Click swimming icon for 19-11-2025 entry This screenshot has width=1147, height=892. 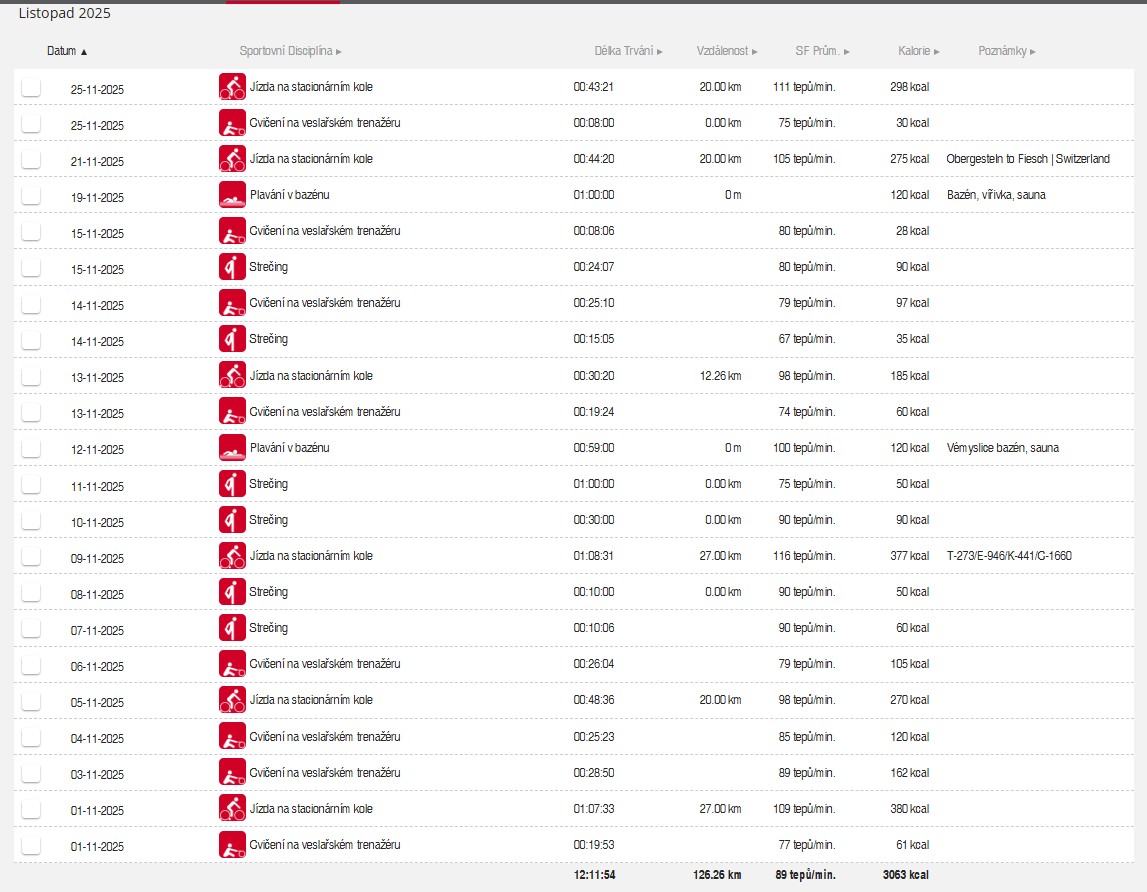(x=232, y=195)
